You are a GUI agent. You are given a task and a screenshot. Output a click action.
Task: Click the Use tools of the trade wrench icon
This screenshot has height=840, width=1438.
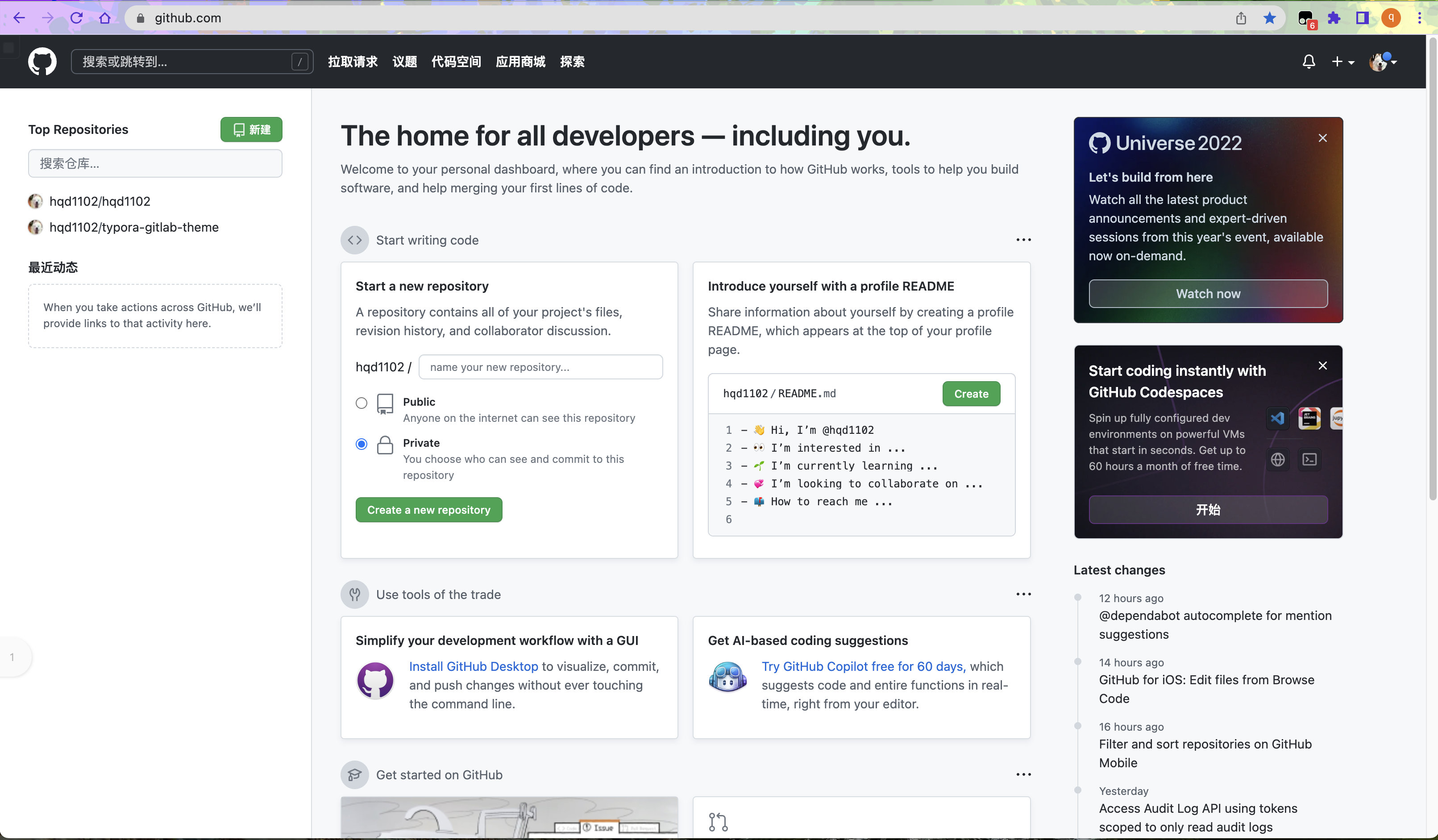[x=354, y=594]
